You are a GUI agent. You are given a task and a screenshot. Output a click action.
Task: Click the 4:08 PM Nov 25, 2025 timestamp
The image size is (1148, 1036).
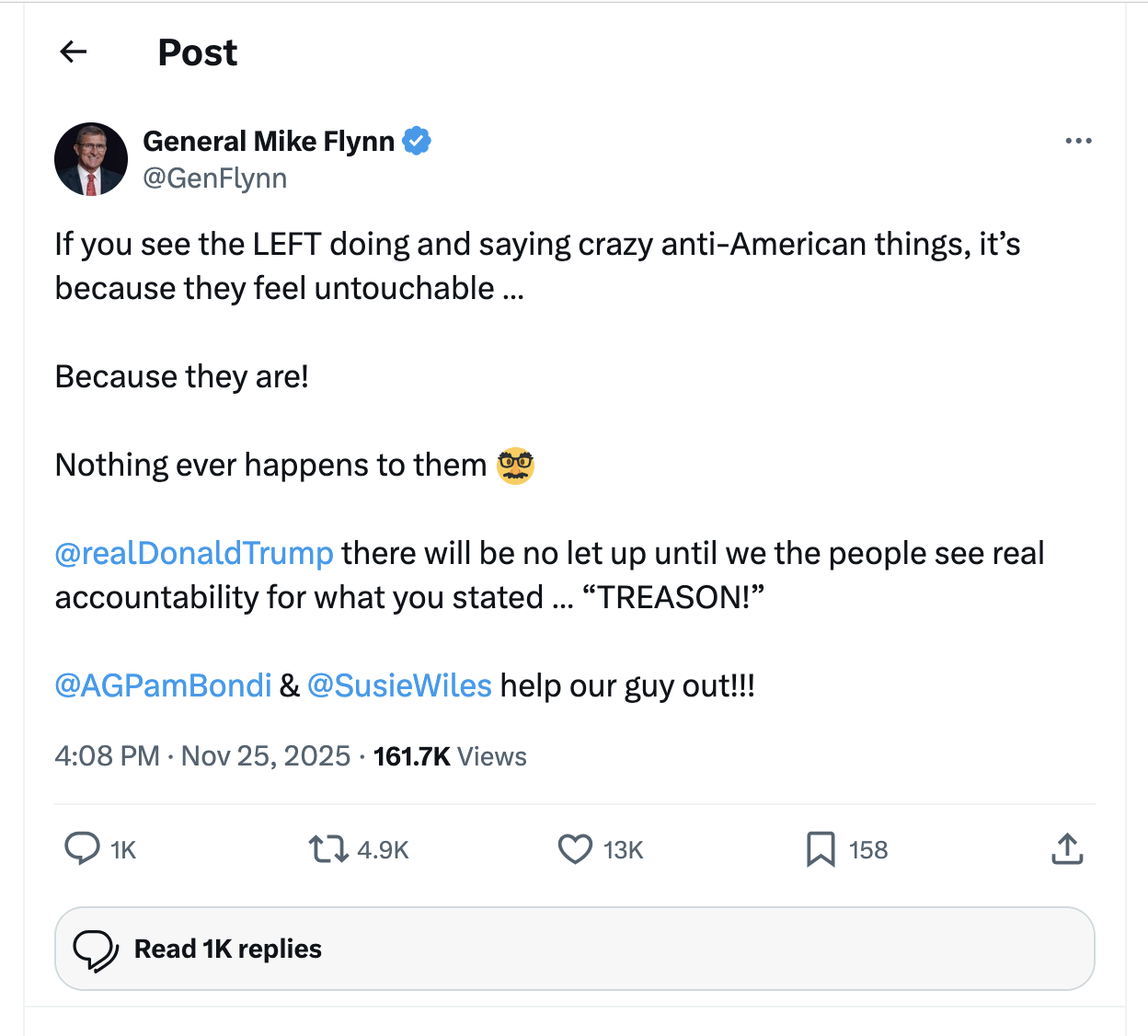(202, 756)
